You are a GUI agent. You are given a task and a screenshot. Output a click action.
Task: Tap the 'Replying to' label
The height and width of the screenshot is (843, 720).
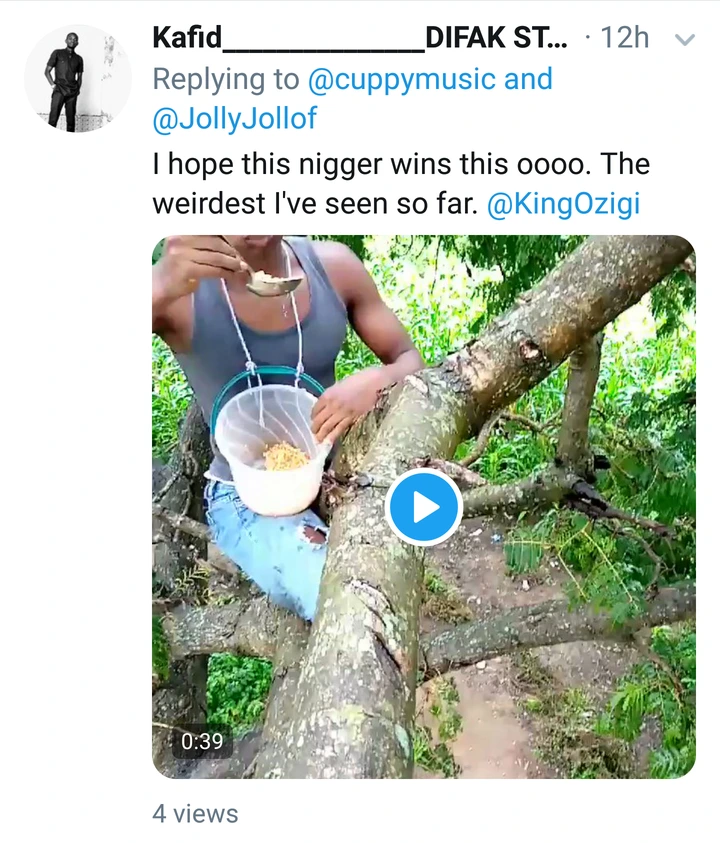point(223,79)
